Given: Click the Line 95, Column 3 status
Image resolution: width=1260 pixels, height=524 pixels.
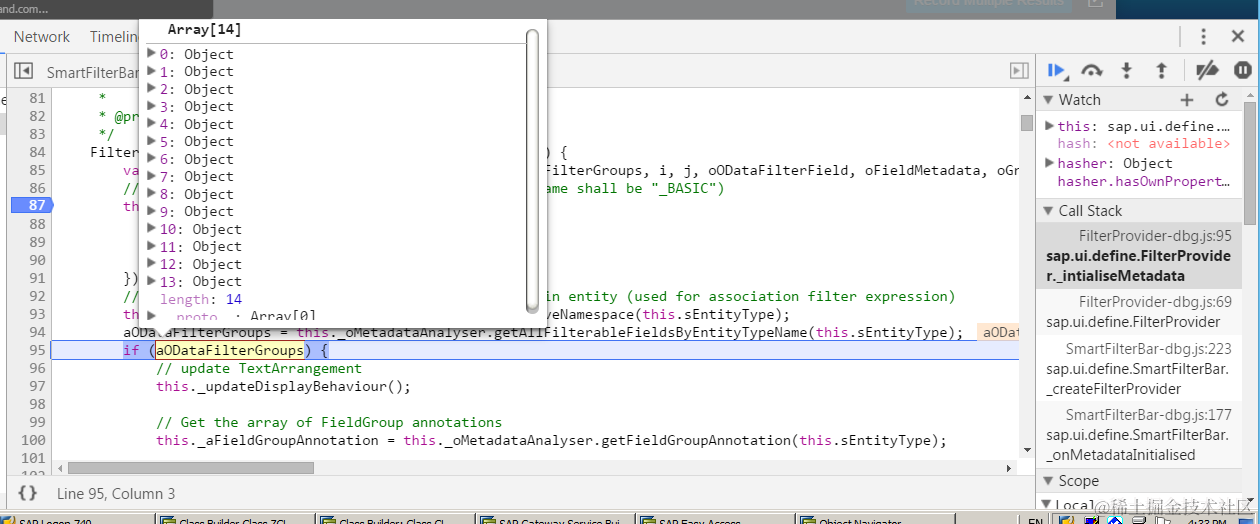Looking at the screenshot, I should [116, 493].
